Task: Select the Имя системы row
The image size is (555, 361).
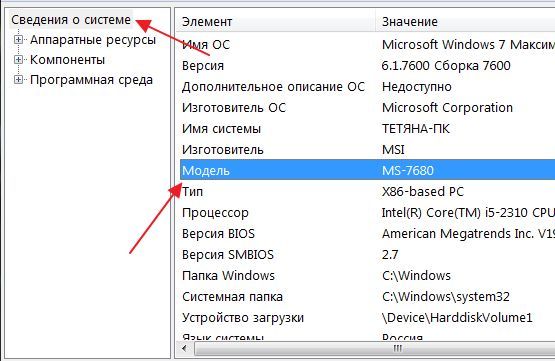Action: tap(367, 129)
